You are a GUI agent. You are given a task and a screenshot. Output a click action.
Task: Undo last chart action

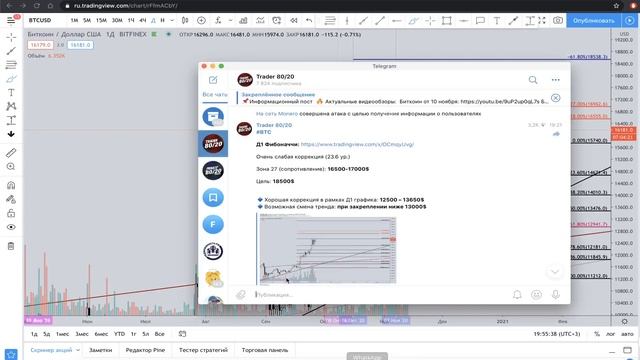309,20
